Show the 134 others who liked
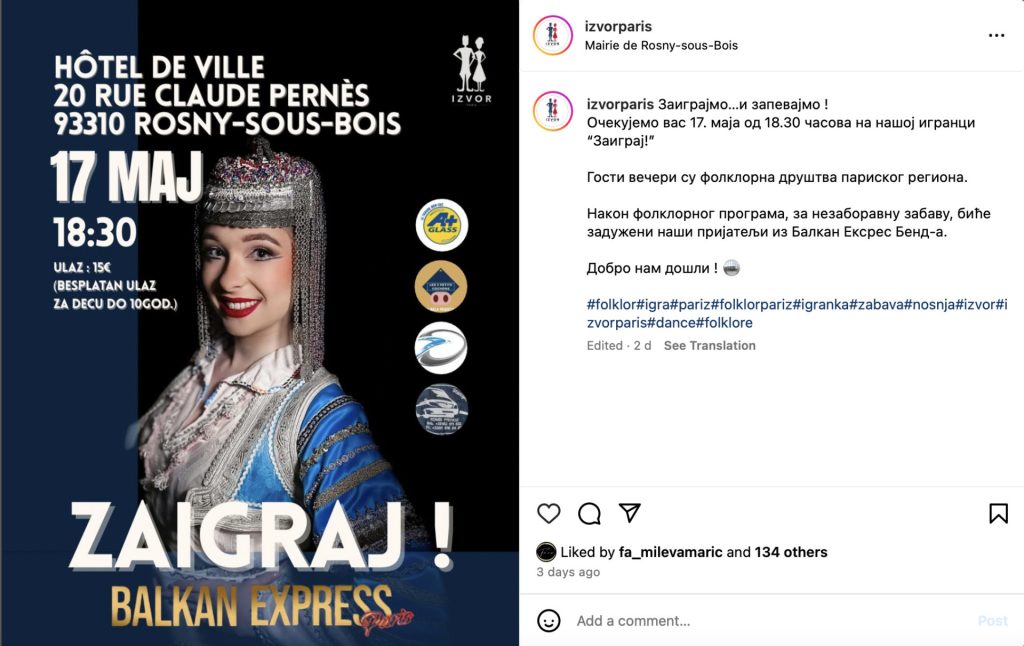The width and height of the screenshot is (1024, 646). pyautogui.click(x=791, y=552)
